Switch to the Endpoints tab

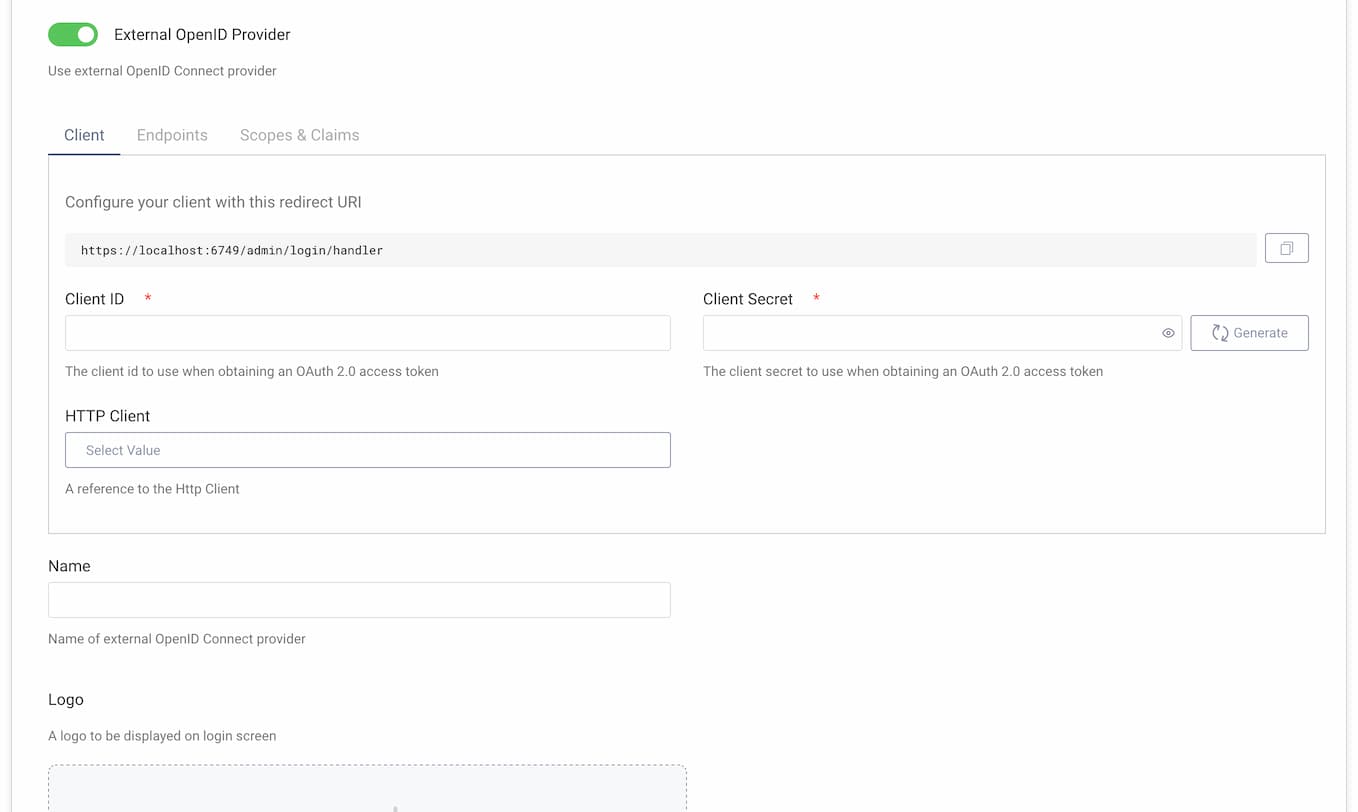pos(172,135)
